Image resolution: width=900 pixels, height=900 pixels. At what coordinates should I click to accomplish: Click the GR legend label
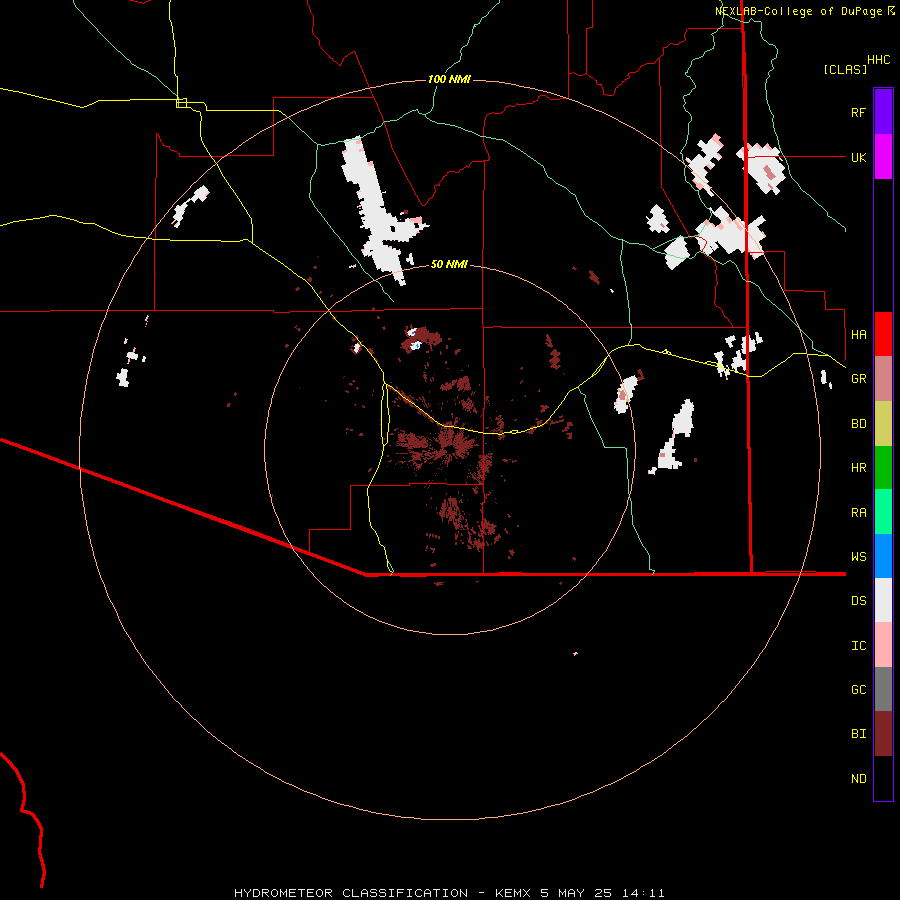(x=858, y=379)
